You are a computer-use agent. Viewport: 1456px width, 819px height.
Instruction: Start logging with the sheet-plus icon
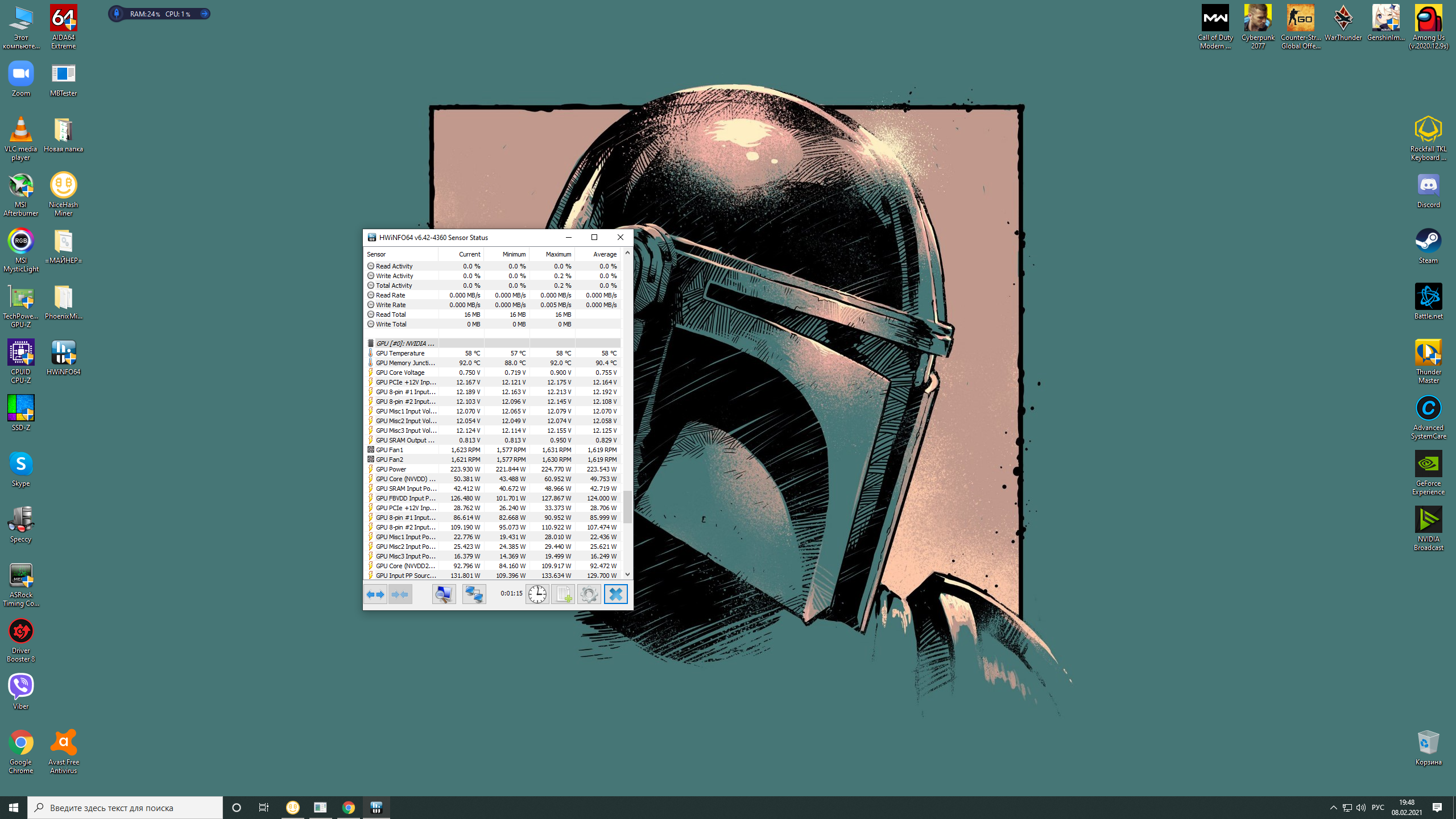(x=563, y=594)
